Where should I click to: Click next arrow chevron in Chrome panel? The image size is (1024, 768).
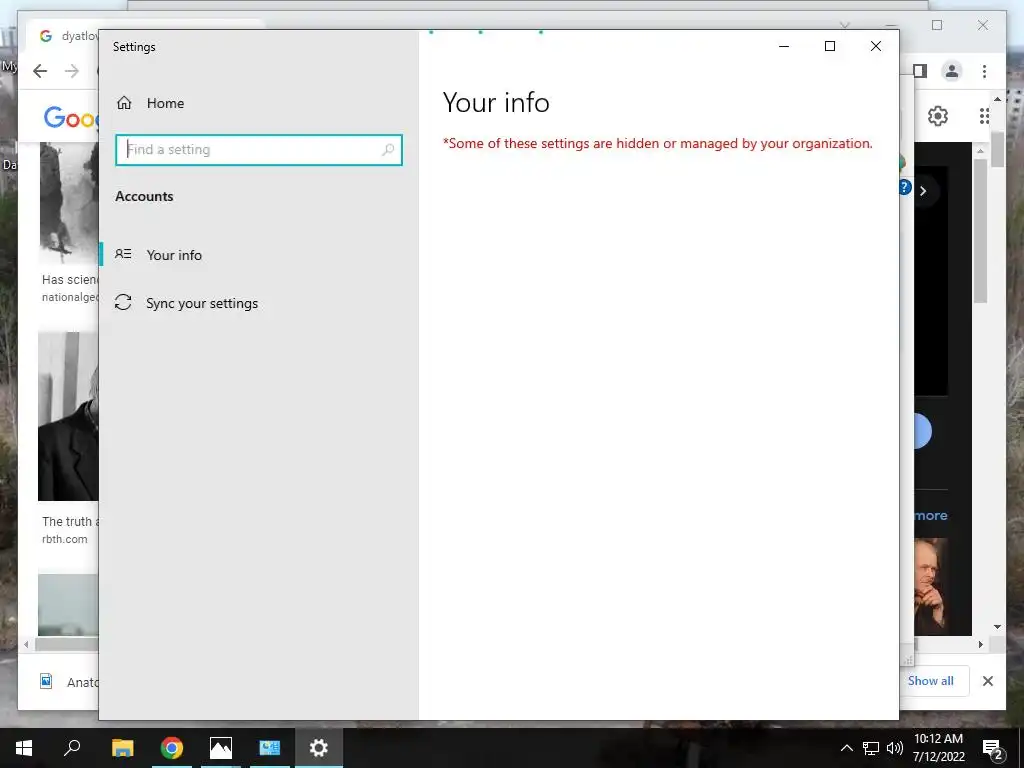[923, 191]
